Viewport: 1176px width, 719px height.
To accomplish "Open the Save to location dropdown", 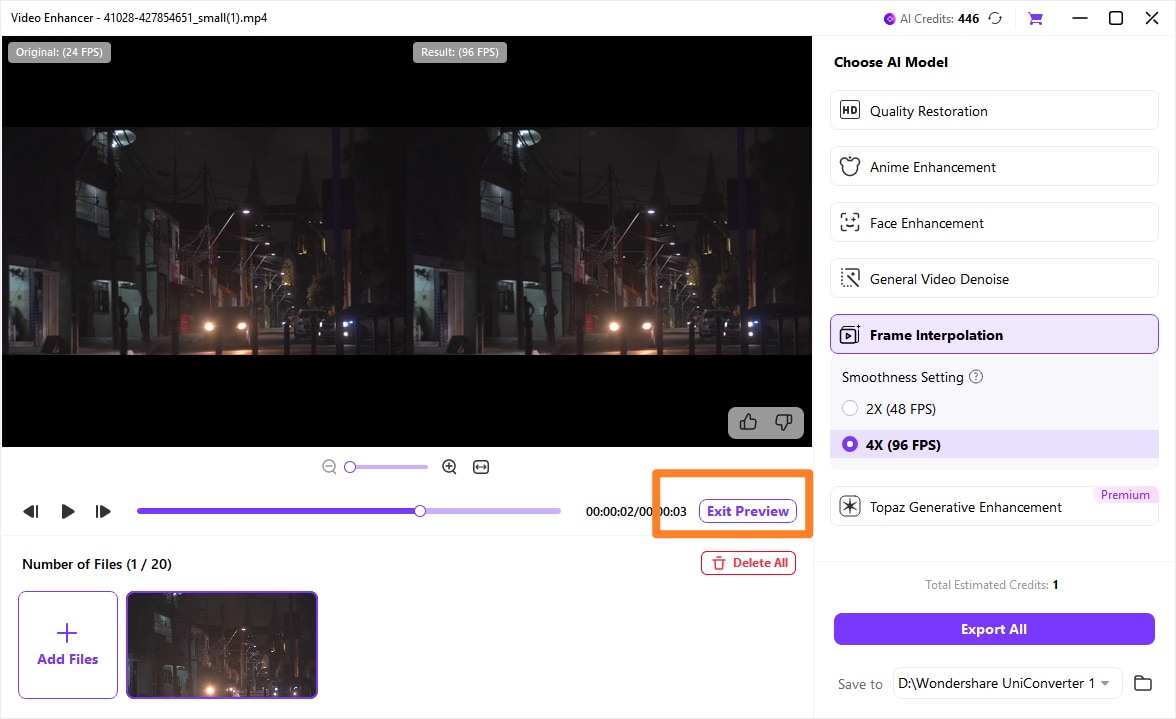I will [x=1007, y=683].
